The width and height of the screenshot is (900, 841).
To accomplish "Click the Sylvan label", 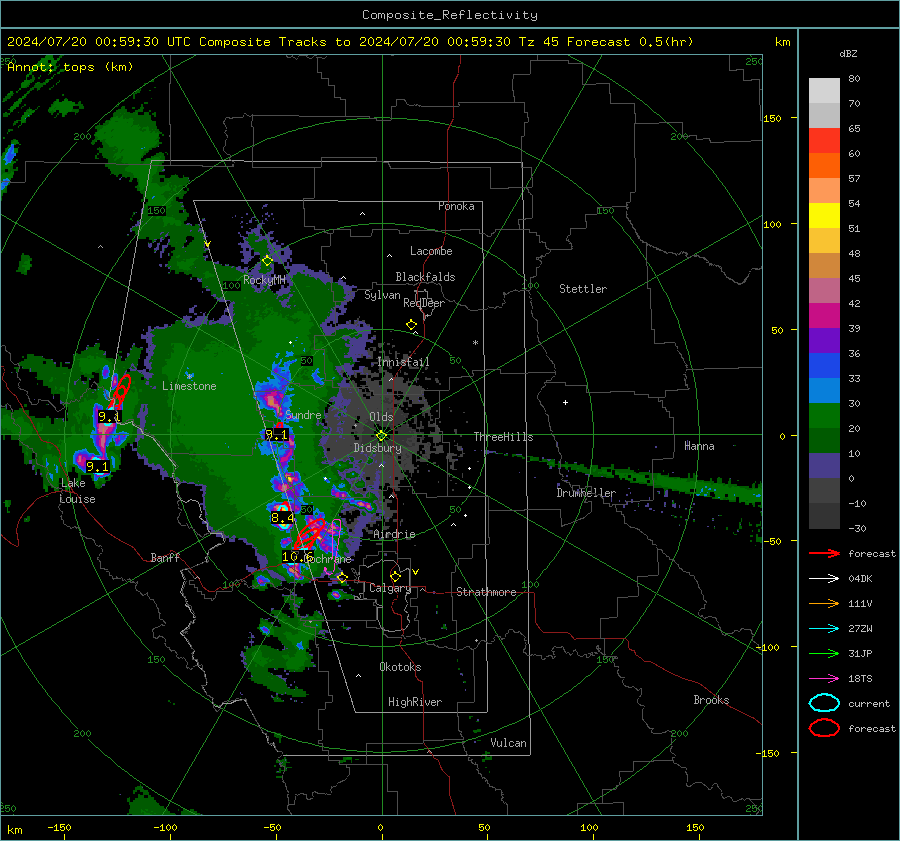I will 382,295.
